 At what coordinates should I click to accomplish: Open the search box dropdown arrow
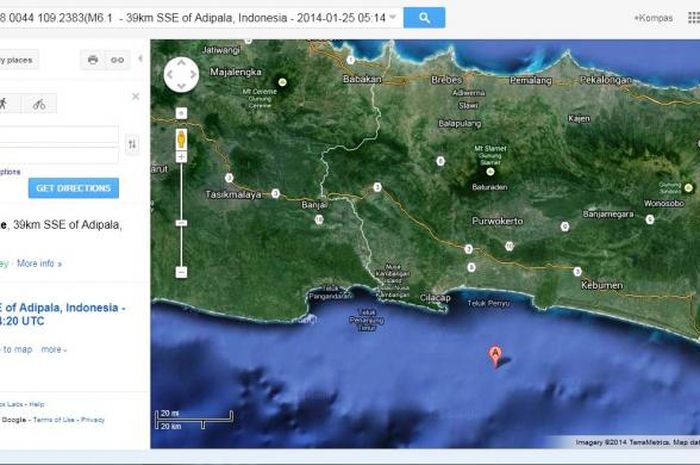coord(393,17)
